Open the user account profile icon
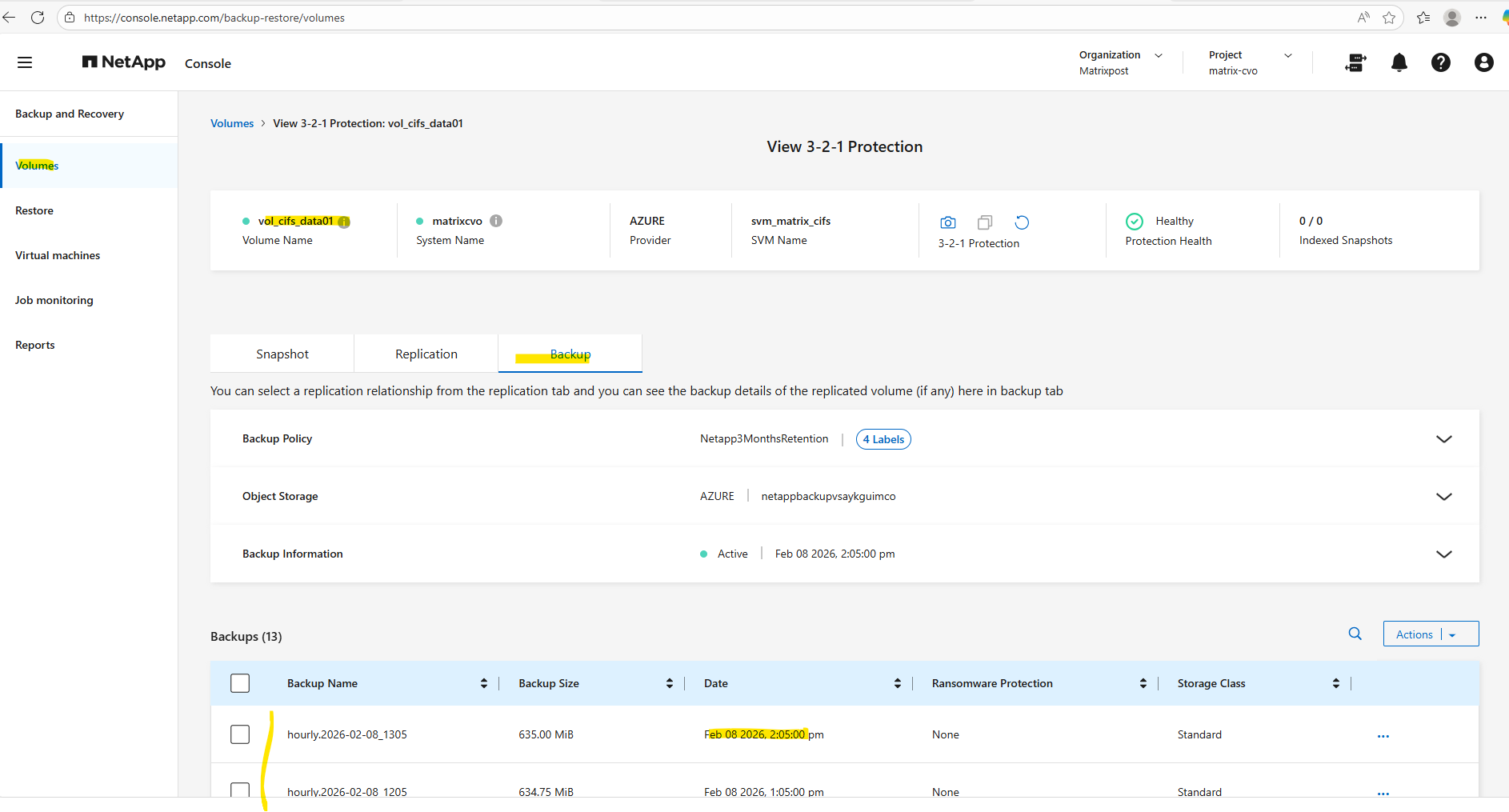The height and width of the screenshot is (812, 1509). (x=1483, y=62)
